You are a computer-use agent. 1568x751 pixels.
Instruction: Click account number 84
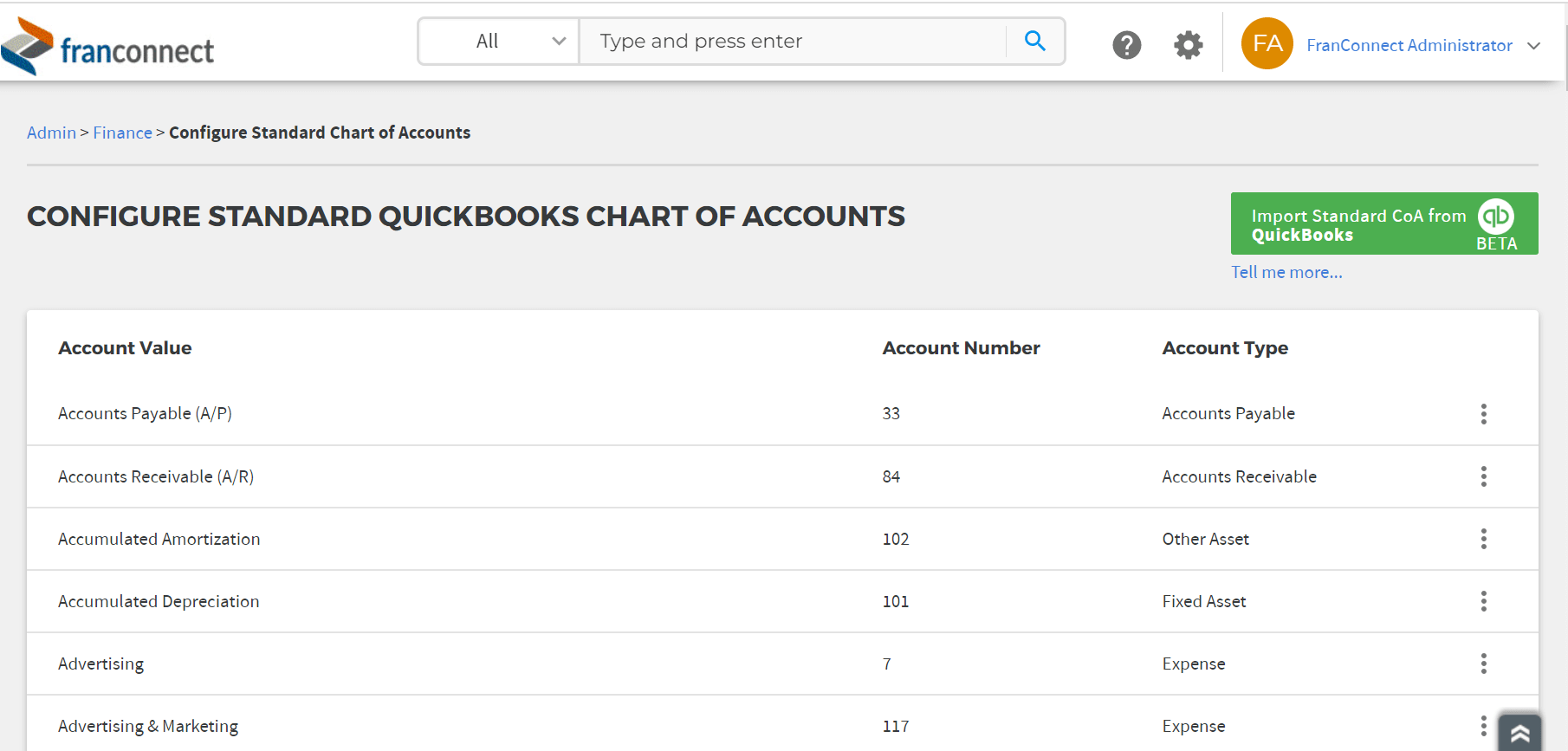[x=891, y=476]
